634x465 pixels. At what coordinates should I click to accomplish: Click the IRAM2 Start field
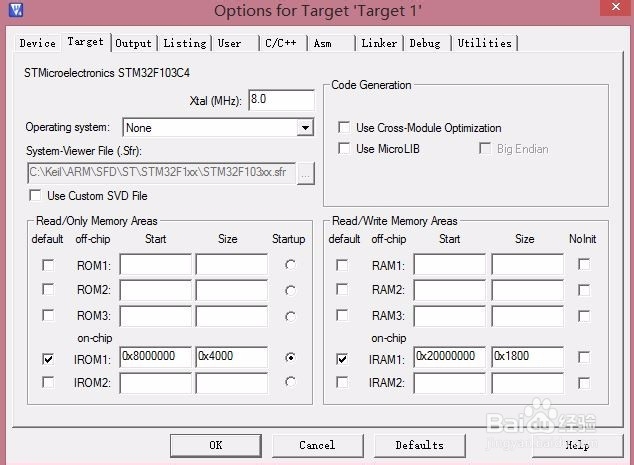450,383
